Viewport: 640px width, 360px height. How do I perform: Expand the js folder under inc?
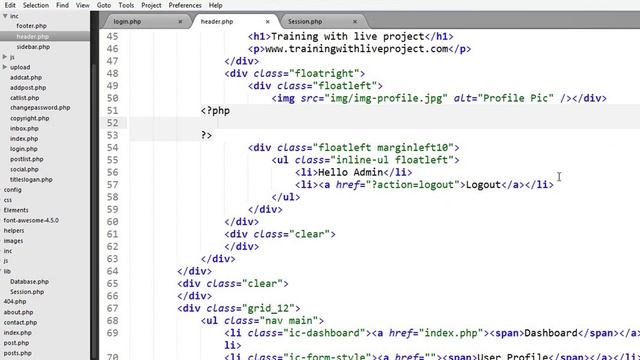click(x=5, y=57)
